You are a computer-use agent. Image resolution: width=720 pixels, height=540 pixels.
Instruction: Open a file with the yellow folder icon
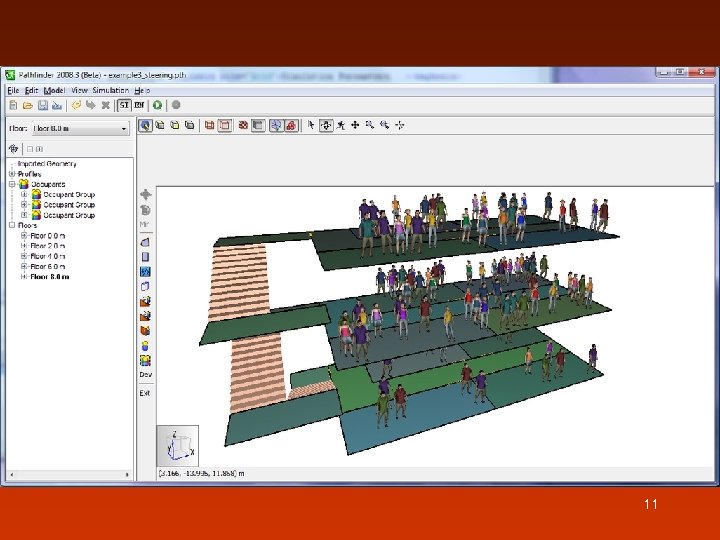coord(28,106)
